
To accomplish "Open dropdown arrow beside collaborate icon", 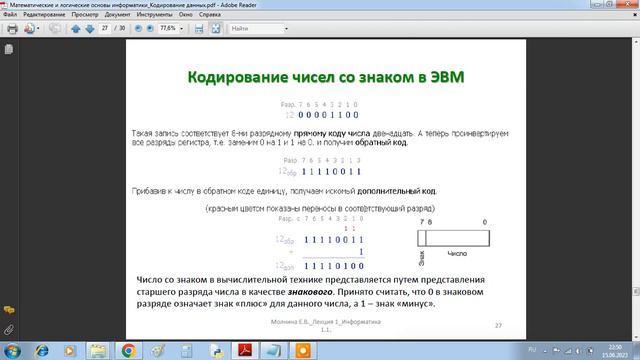I will (x=38, y=29).
